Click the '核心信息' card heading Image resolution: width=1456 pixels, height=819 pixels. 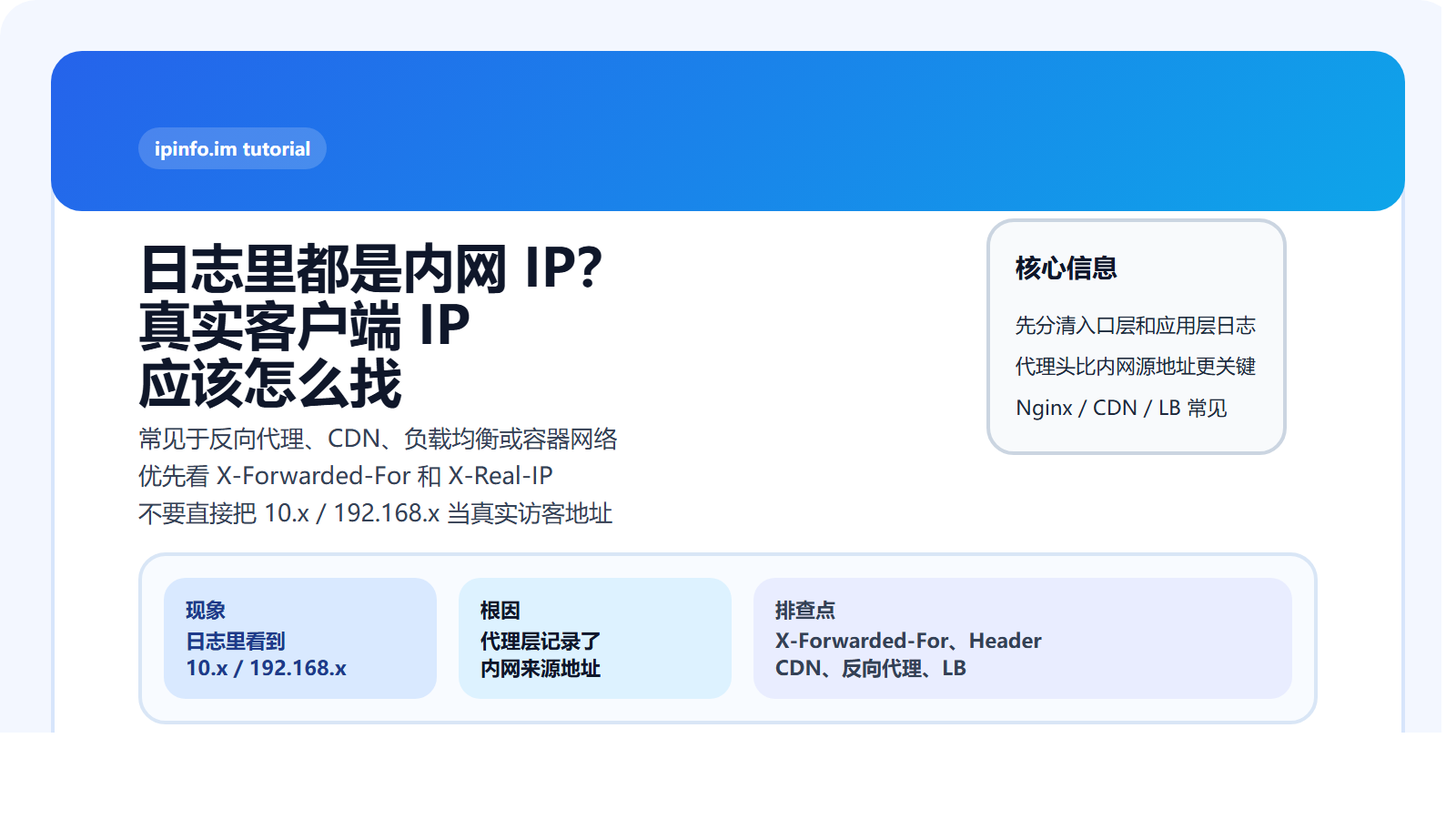(1066, 268)
